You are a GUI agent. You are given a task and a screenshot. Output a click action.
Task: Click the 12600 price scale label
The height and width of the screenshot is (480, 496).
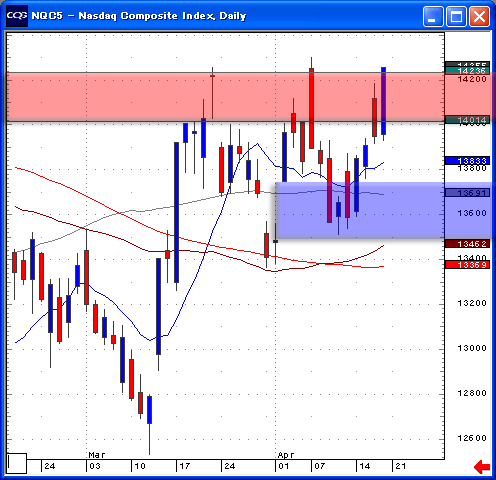click(x=472, y=438)
